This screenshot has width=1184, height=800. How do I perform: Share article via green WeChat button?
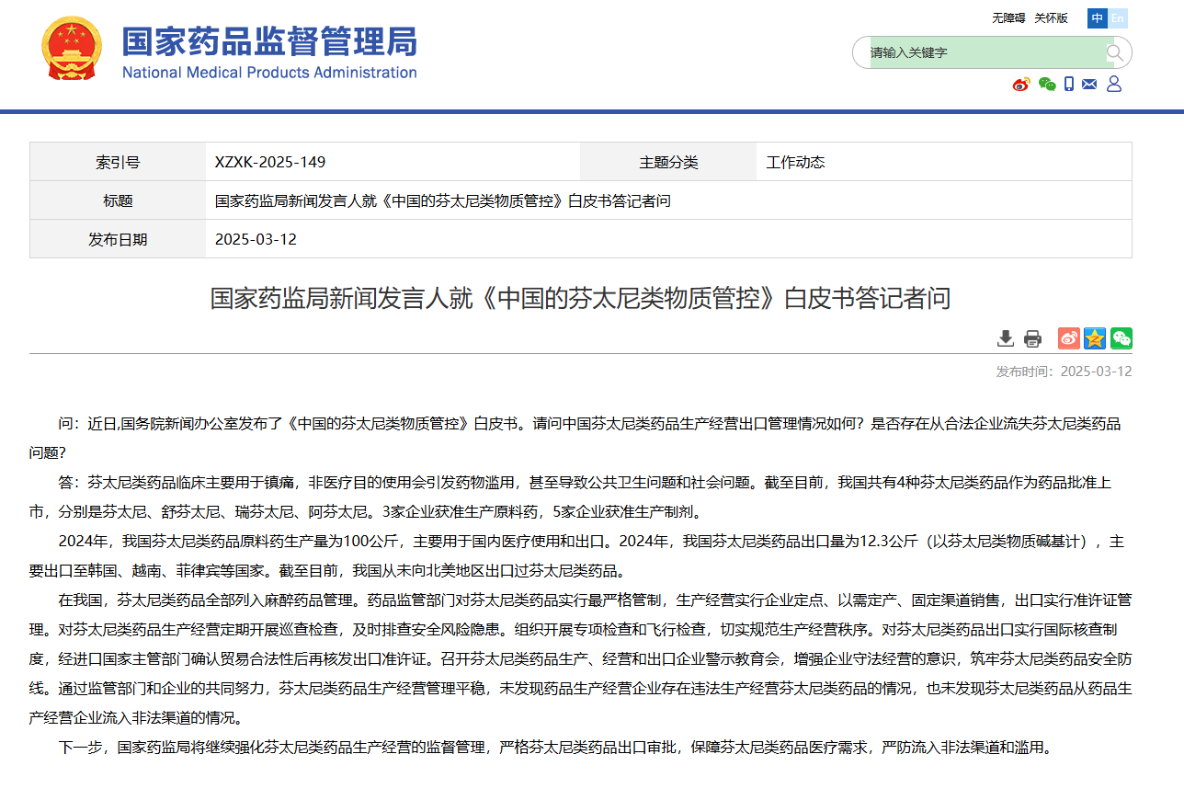click(1121, 338)
